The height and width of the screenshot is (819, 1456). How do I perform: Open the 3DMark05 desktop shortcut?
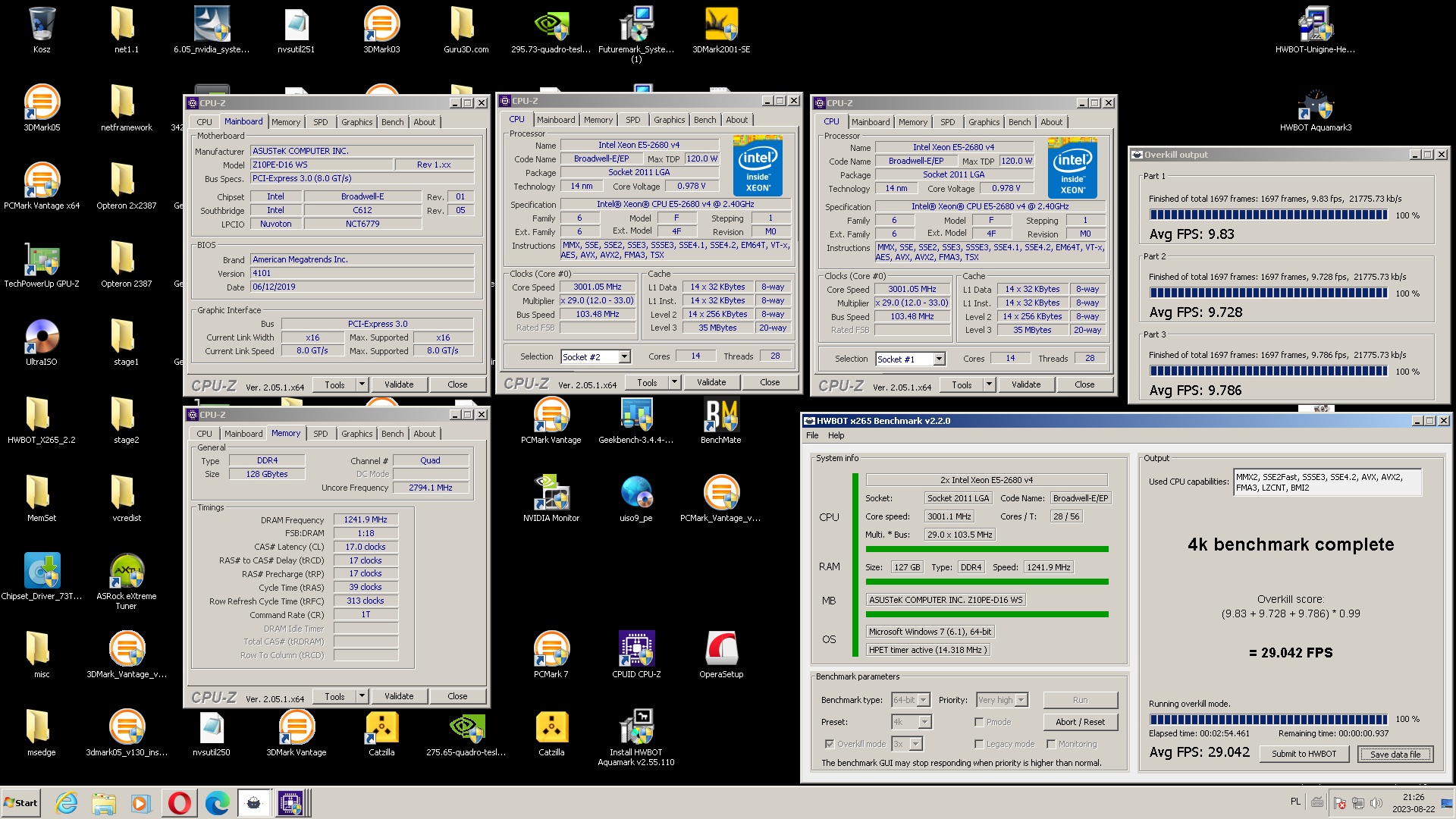pos(42,107)
